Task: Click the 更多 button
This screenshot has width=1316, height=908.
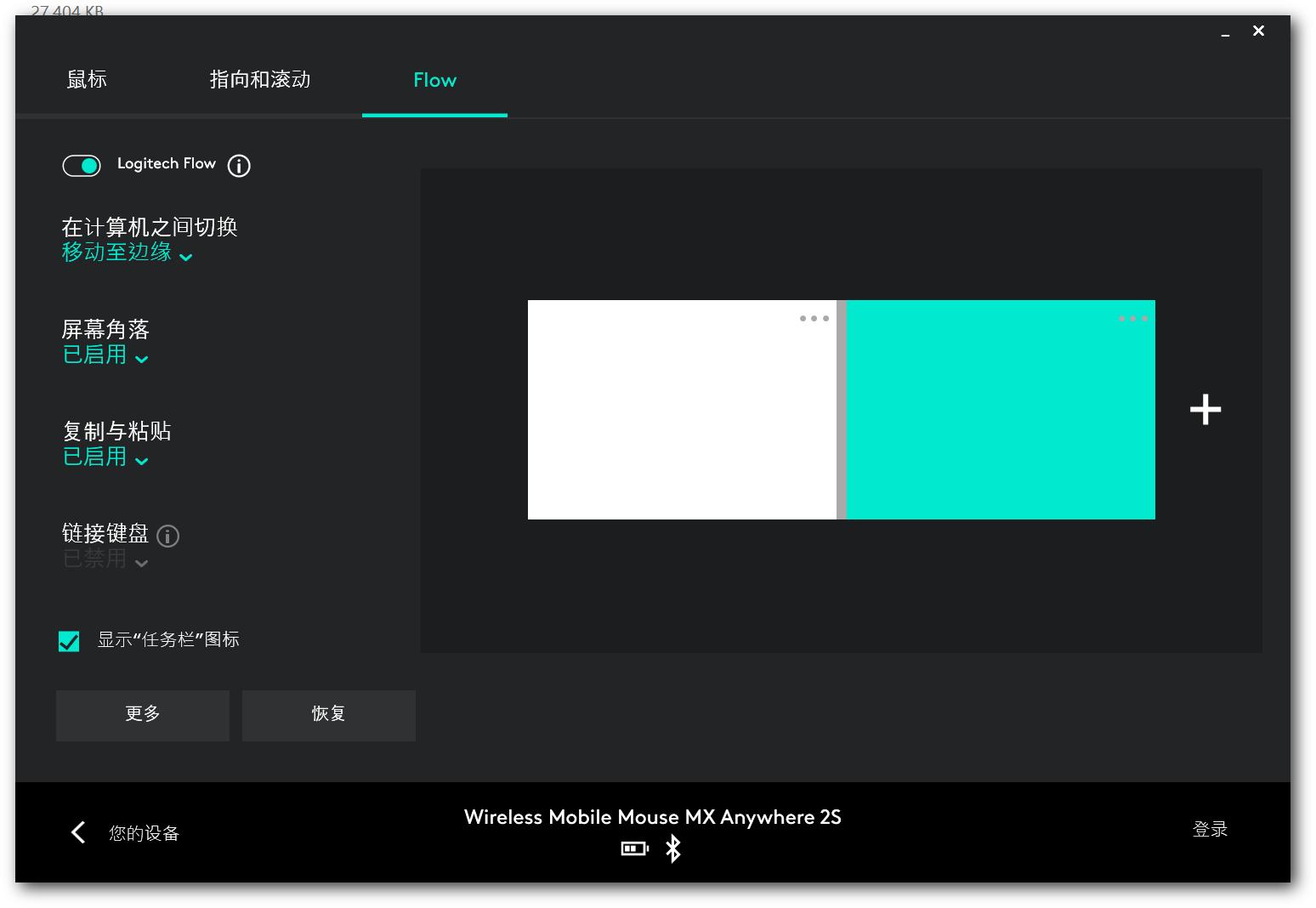Action: pyautogui.click(x=142, y=715)
